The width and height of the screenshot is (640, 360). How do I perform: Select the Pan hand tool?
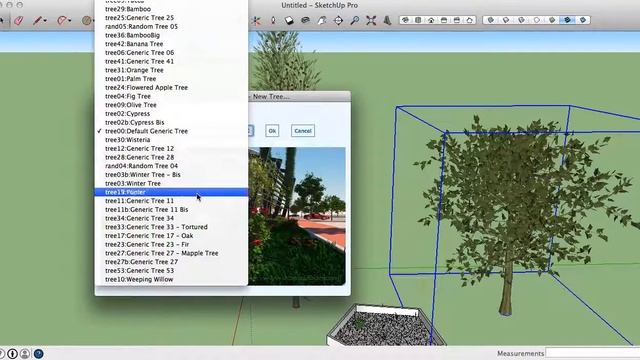(x=322, y=20)
